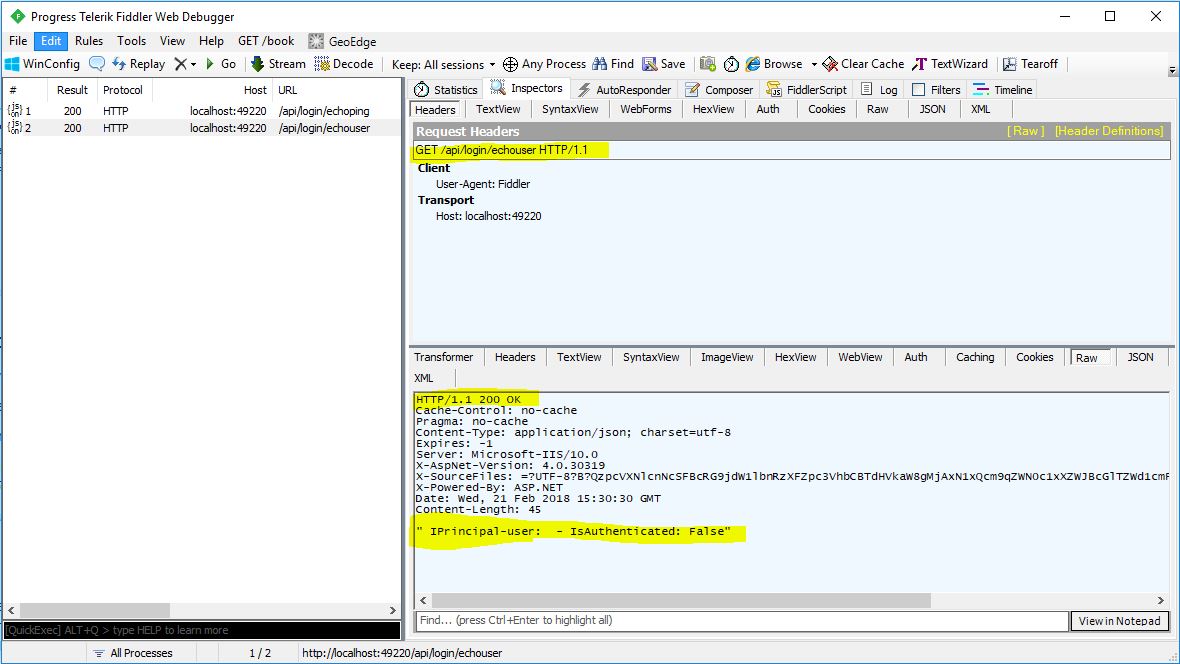Click the Go resume button

click(220, 64)
